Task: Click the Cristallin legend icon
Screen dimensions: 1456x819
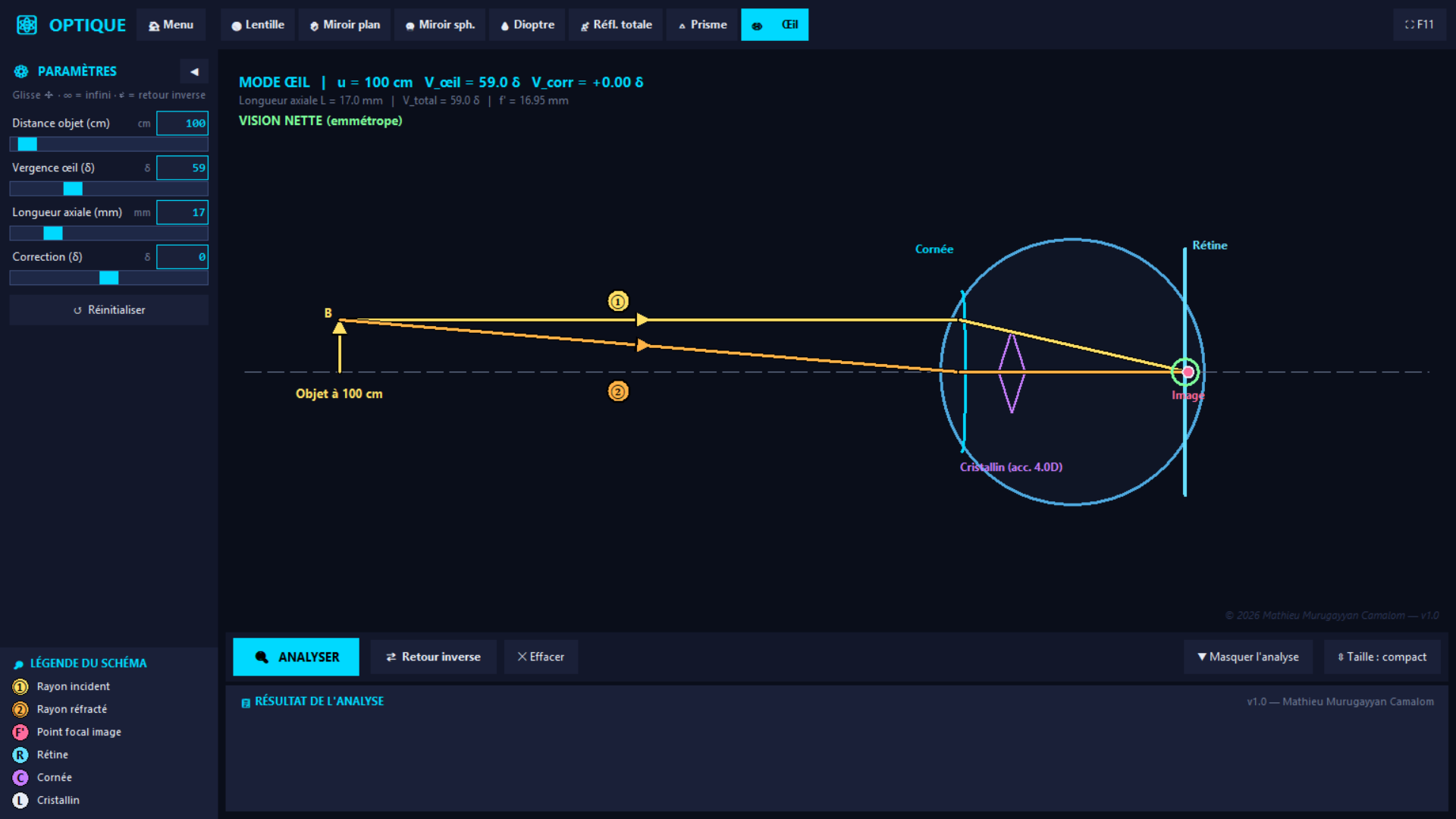Action: (20, 801)
